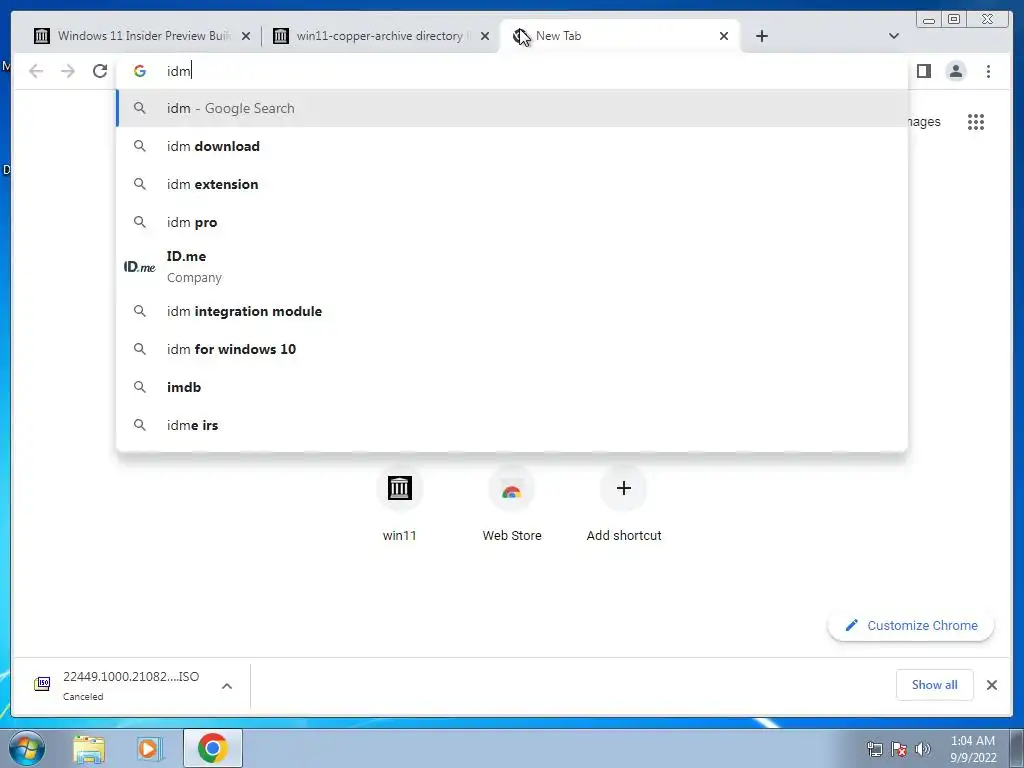Pick the 'idm pro' suggestion
This screenshot has height=768, width=1024.
coord(512,222)
